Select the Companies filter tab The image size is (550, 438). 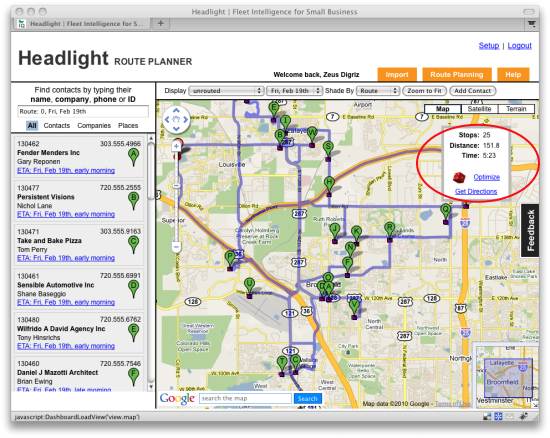coord(94,126)
